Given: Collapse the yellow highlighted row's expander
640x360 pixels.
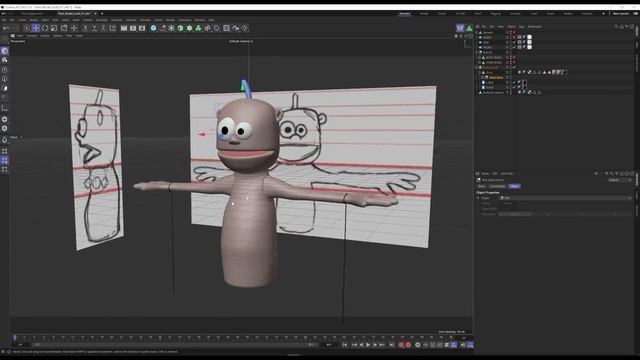Looking at the screenshot, I should (482, 78).
